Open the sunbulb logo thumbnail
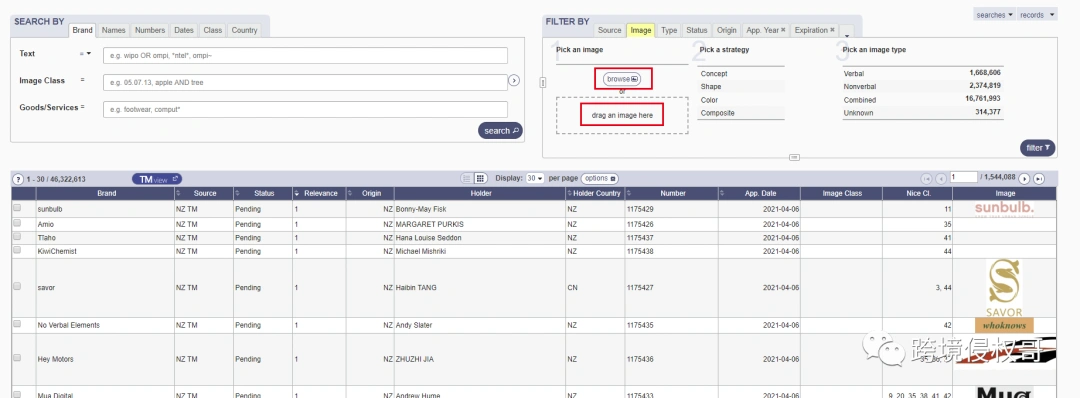1080x398 pixels. (x=1005, y=208)
